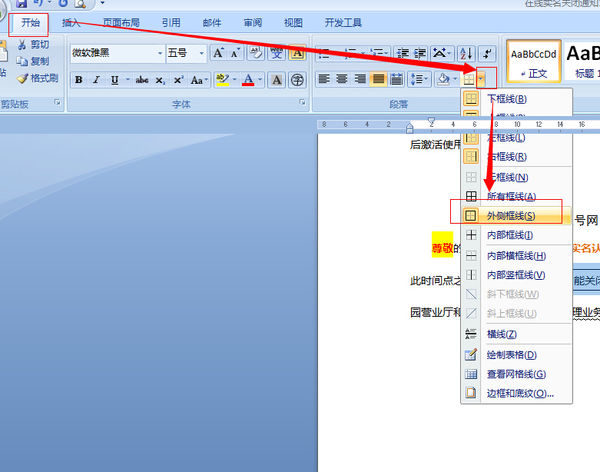Click the Distributed alignment icon
This screenshot has height=472, width=600.
click(x=396, y=79)
